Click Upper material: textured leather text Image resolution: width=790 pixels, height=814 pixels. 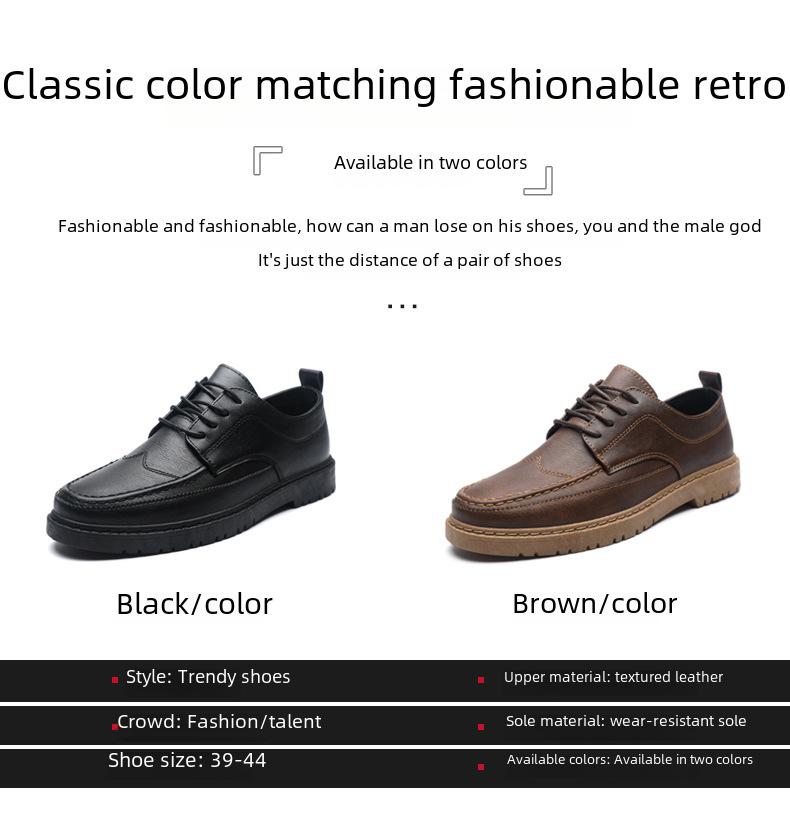pyautogui.click(x=614, y=677)
